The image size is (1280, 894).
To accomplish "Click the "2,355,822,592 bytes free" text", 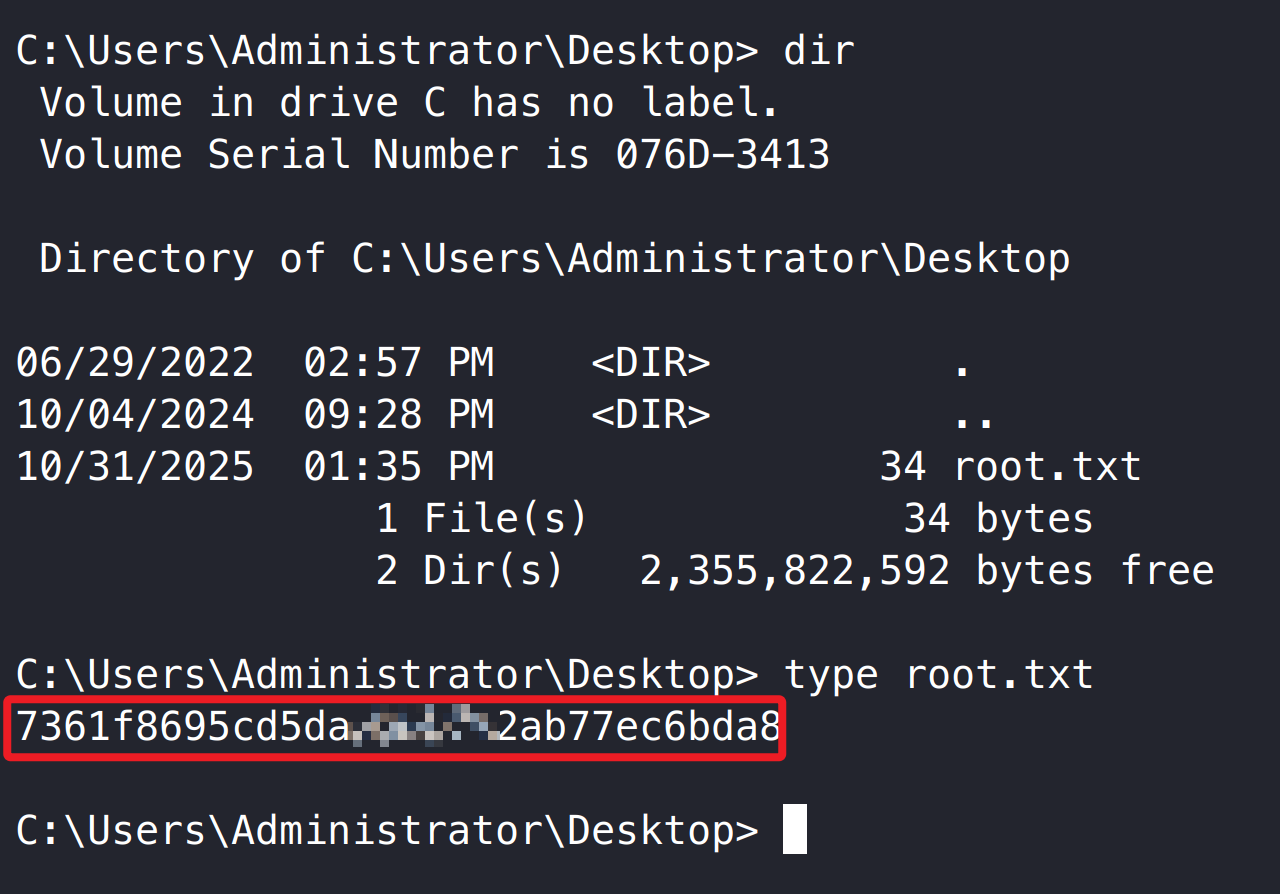I will (x=926, y=570).
